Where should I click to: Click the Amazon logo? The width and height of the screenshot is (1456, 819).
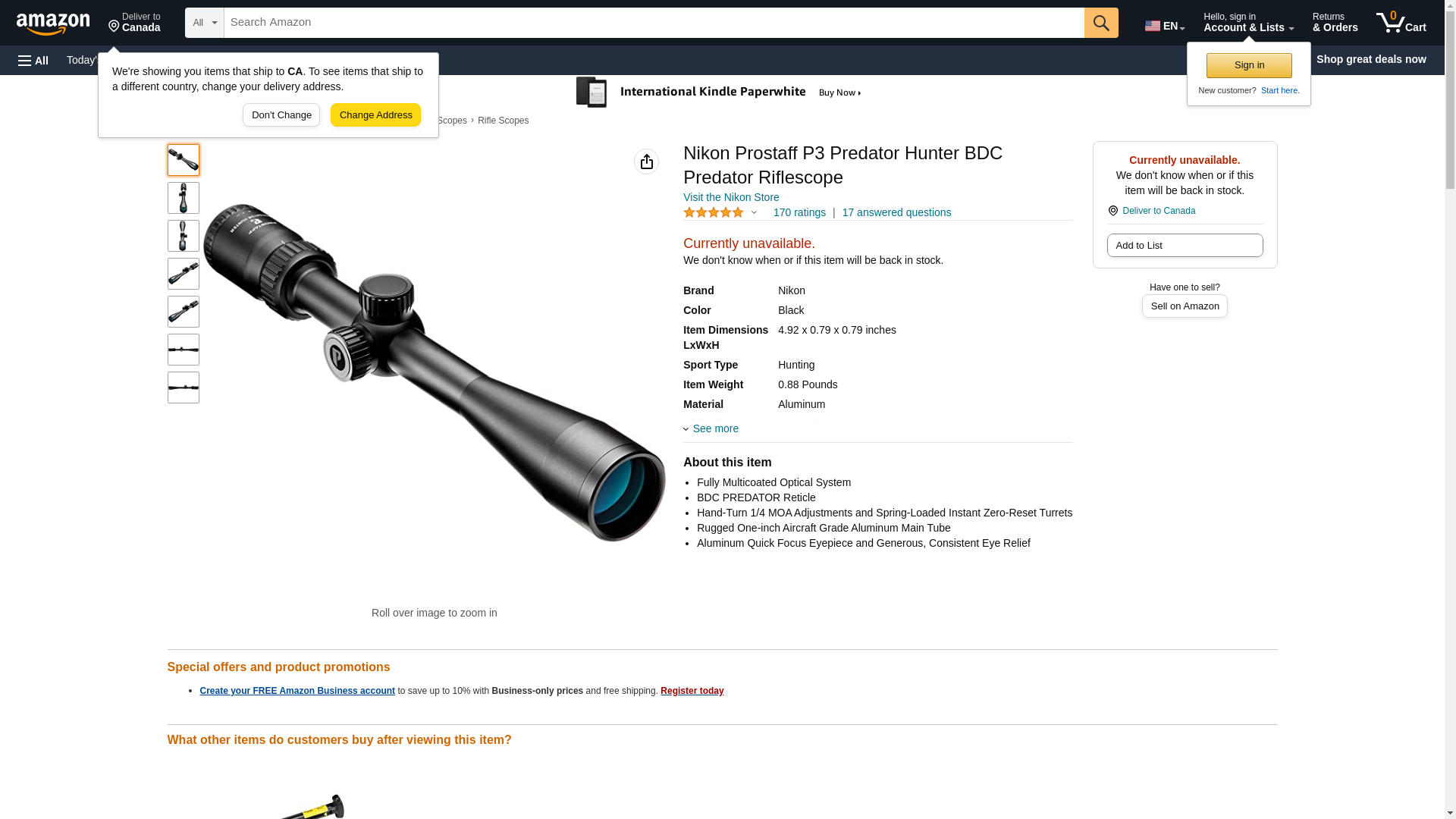coord(53,24)
